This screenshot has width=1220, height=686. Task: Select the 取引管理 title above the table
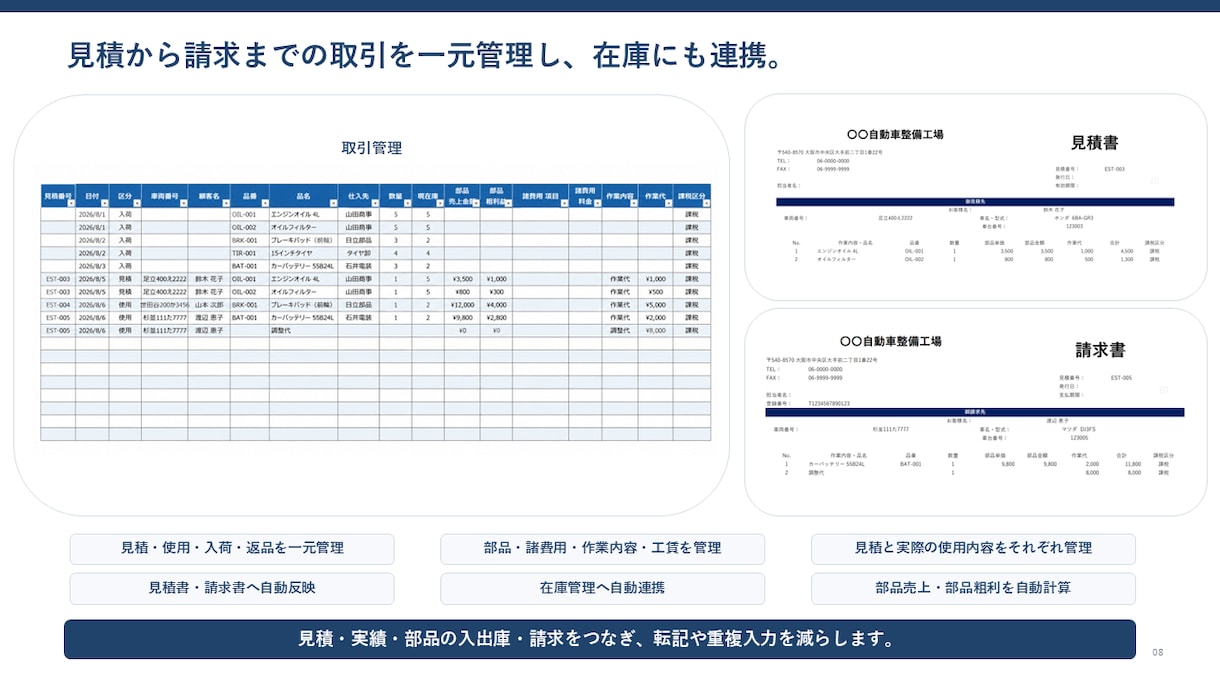pyautogui.click(x=372, y=148)
